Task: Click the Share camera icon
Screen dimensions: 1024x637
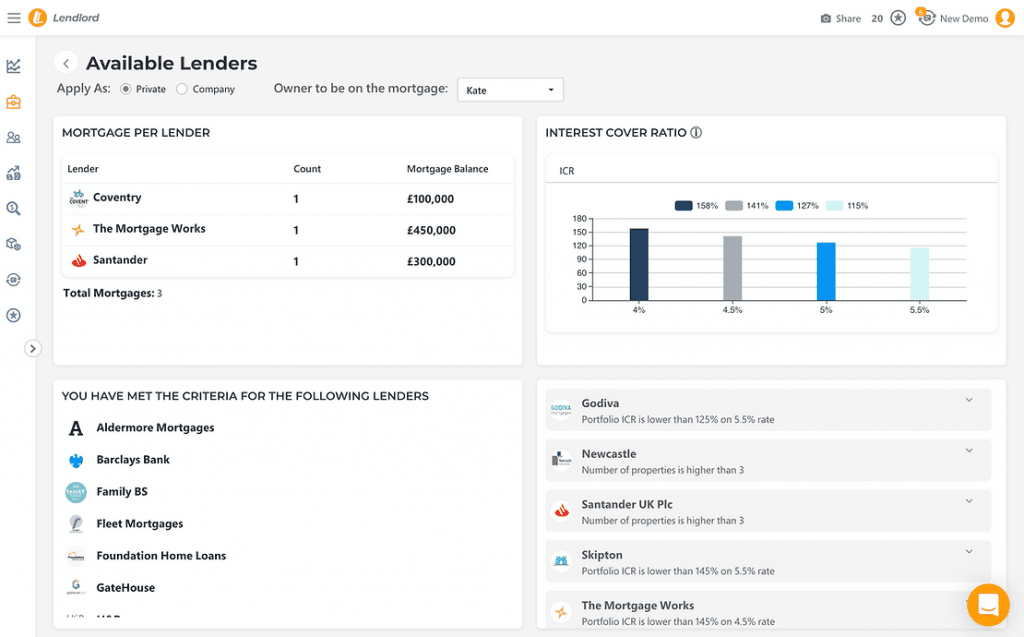Action: click(x=825, y=18)
